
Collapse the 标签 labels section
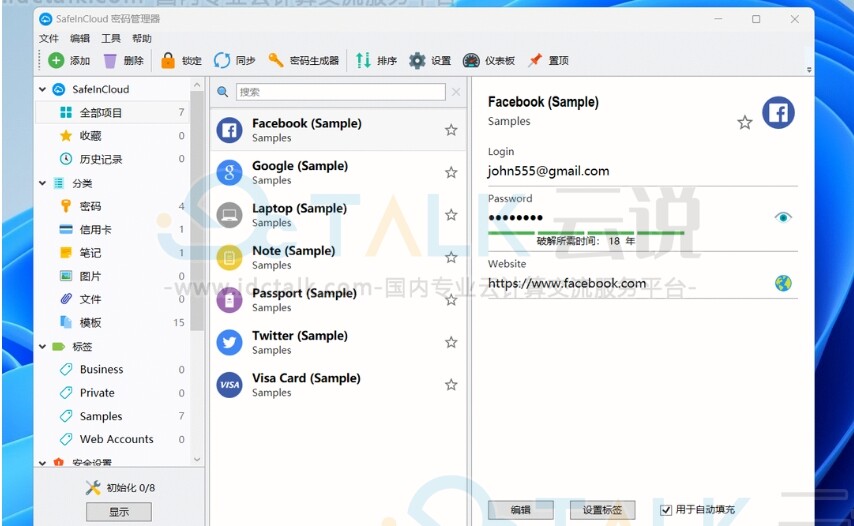point(42,346)
